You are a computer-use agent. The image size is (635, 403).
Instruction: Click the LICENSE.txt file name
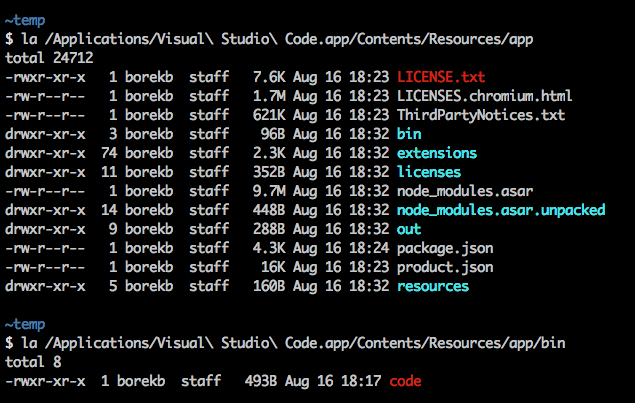(441, 77)
